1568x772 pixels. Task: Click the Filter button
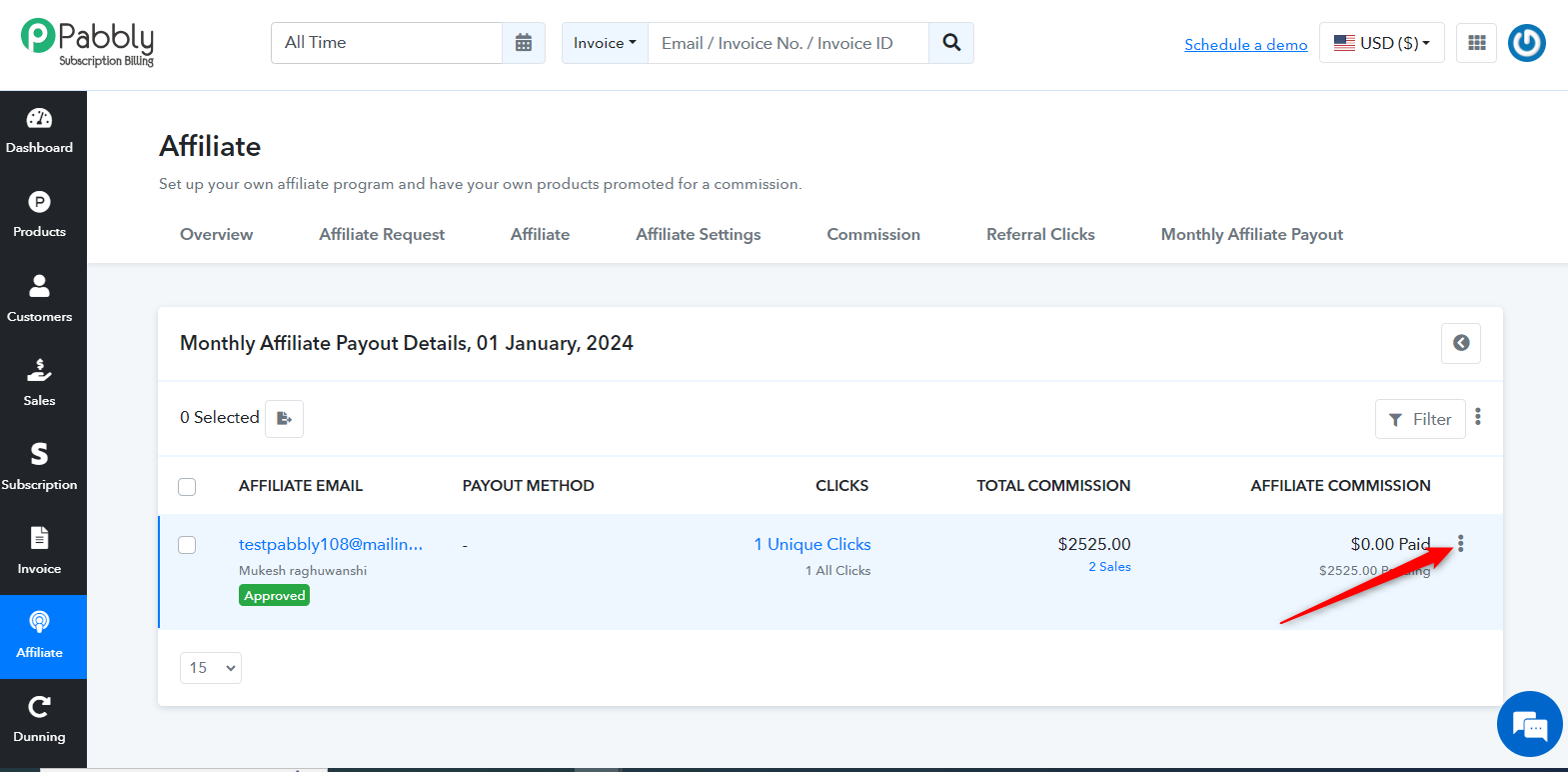click(x=1420, y=419)
